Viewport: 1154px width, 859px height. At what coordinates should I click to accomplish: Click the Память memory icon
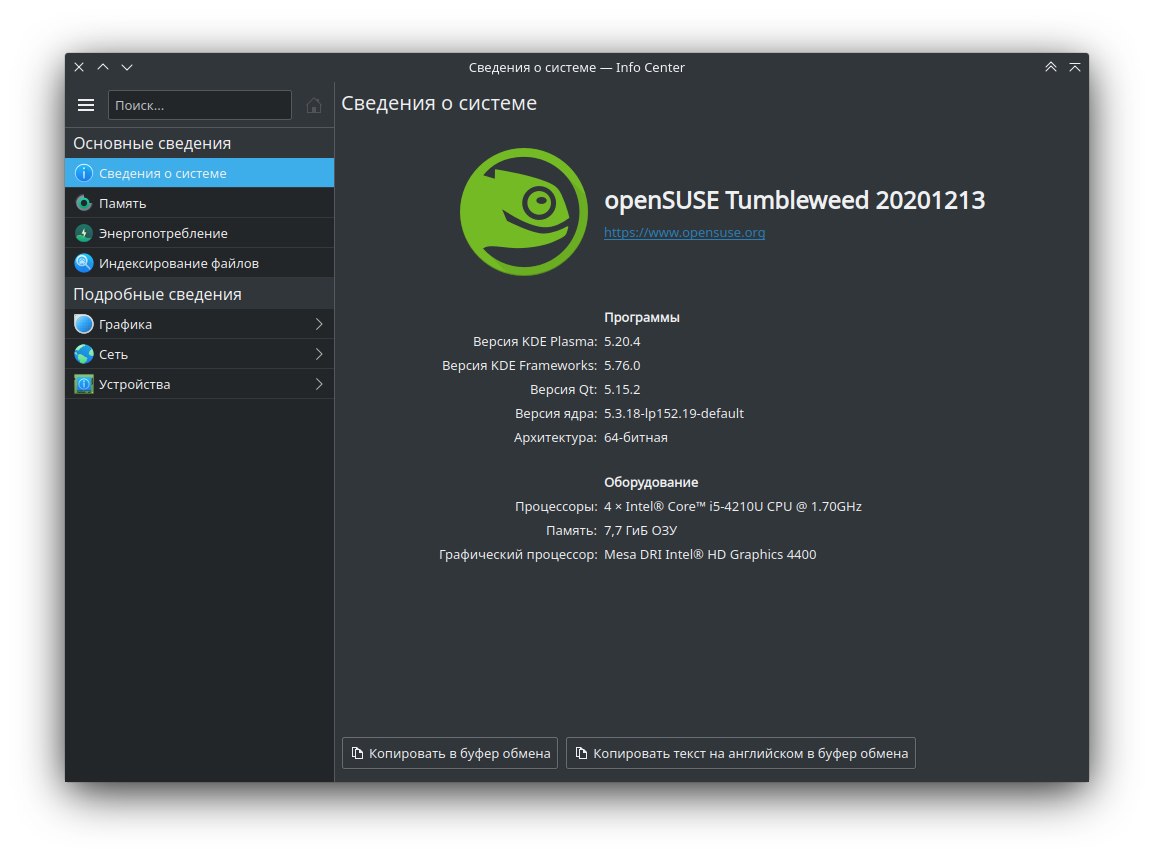(x=84, y=203)
